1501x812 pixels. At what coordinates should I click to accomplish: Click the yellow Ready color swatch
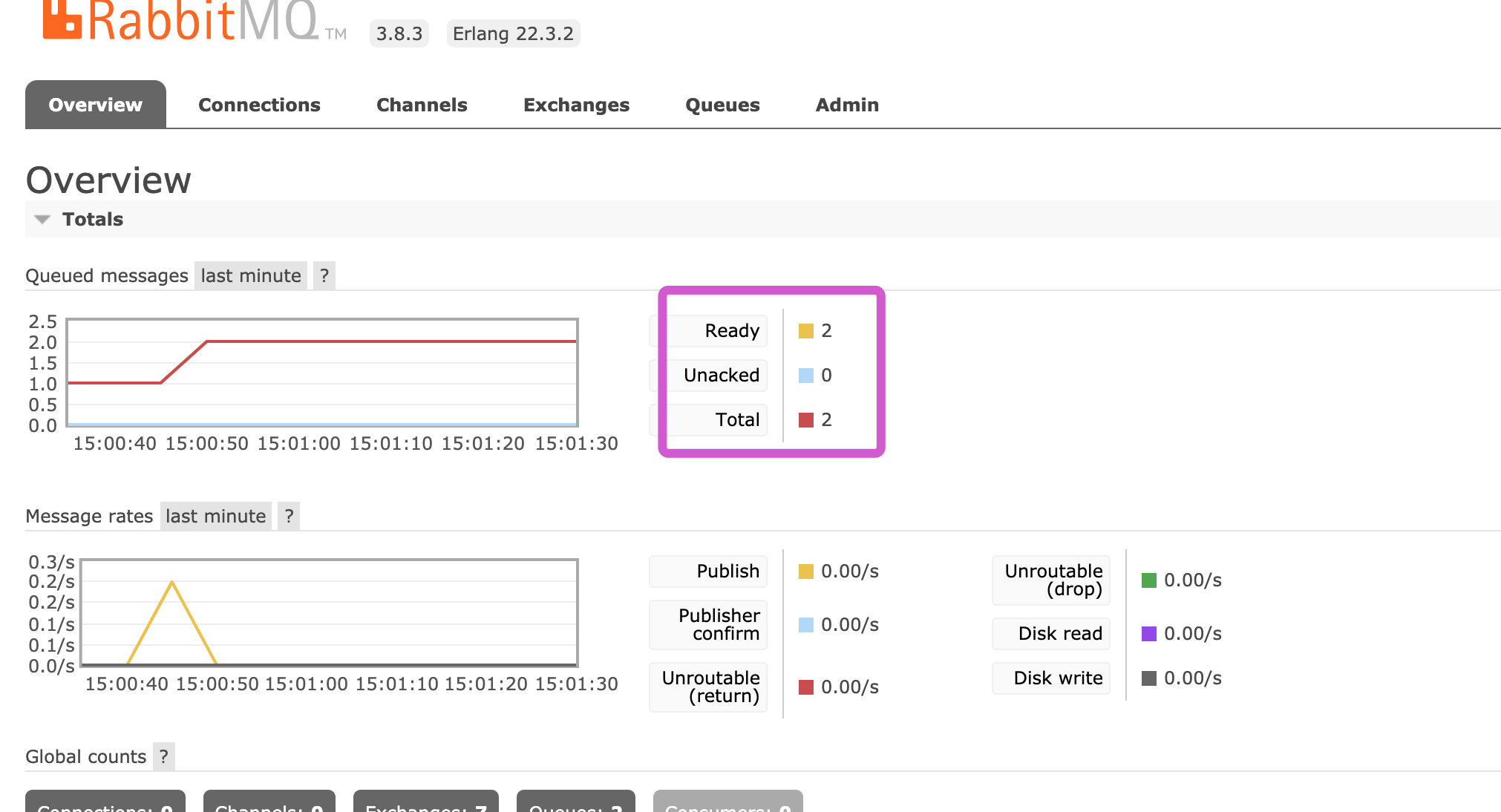(805, 331)
